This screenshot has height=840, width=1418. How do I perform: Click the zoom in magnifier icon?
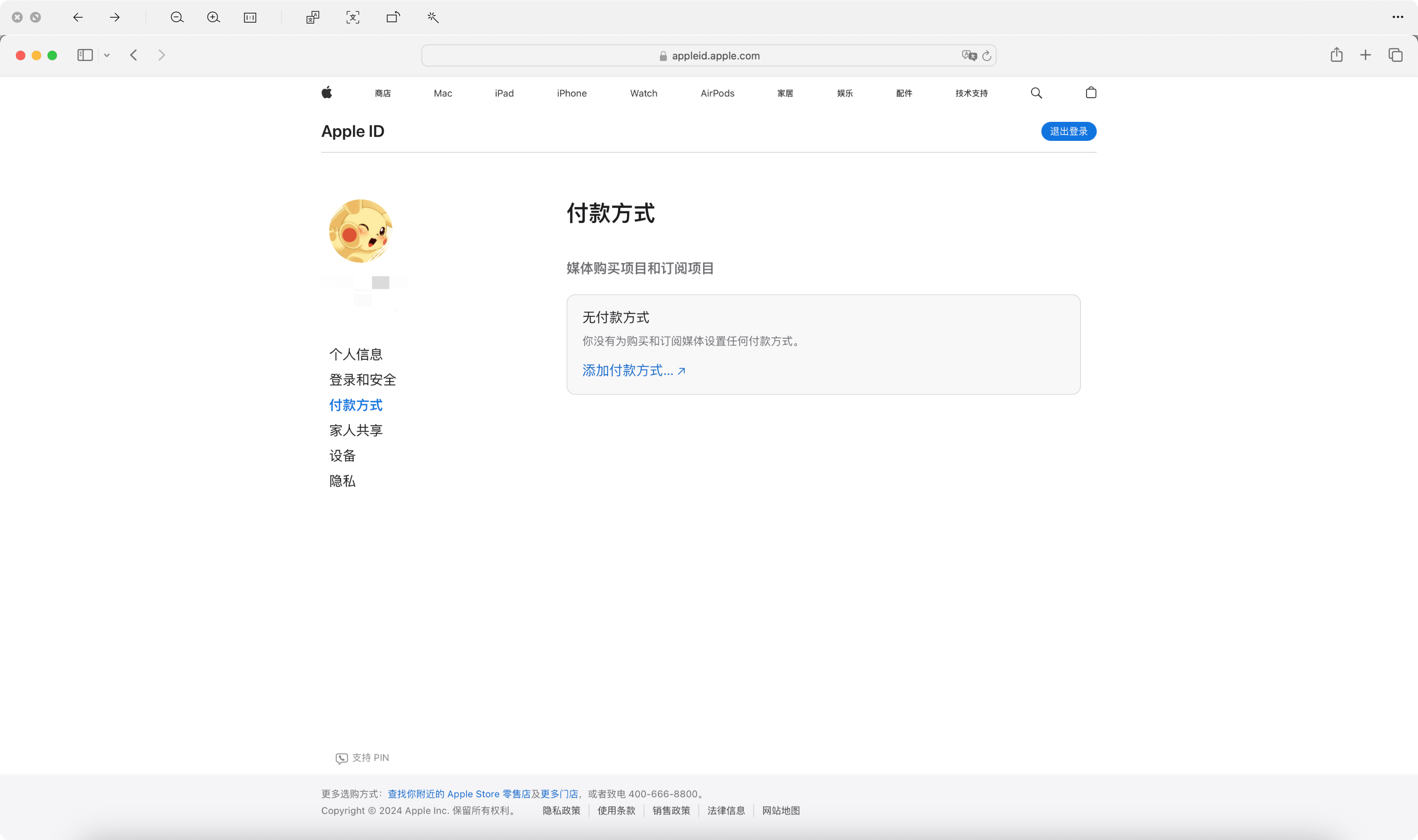[x=213, y=18]
